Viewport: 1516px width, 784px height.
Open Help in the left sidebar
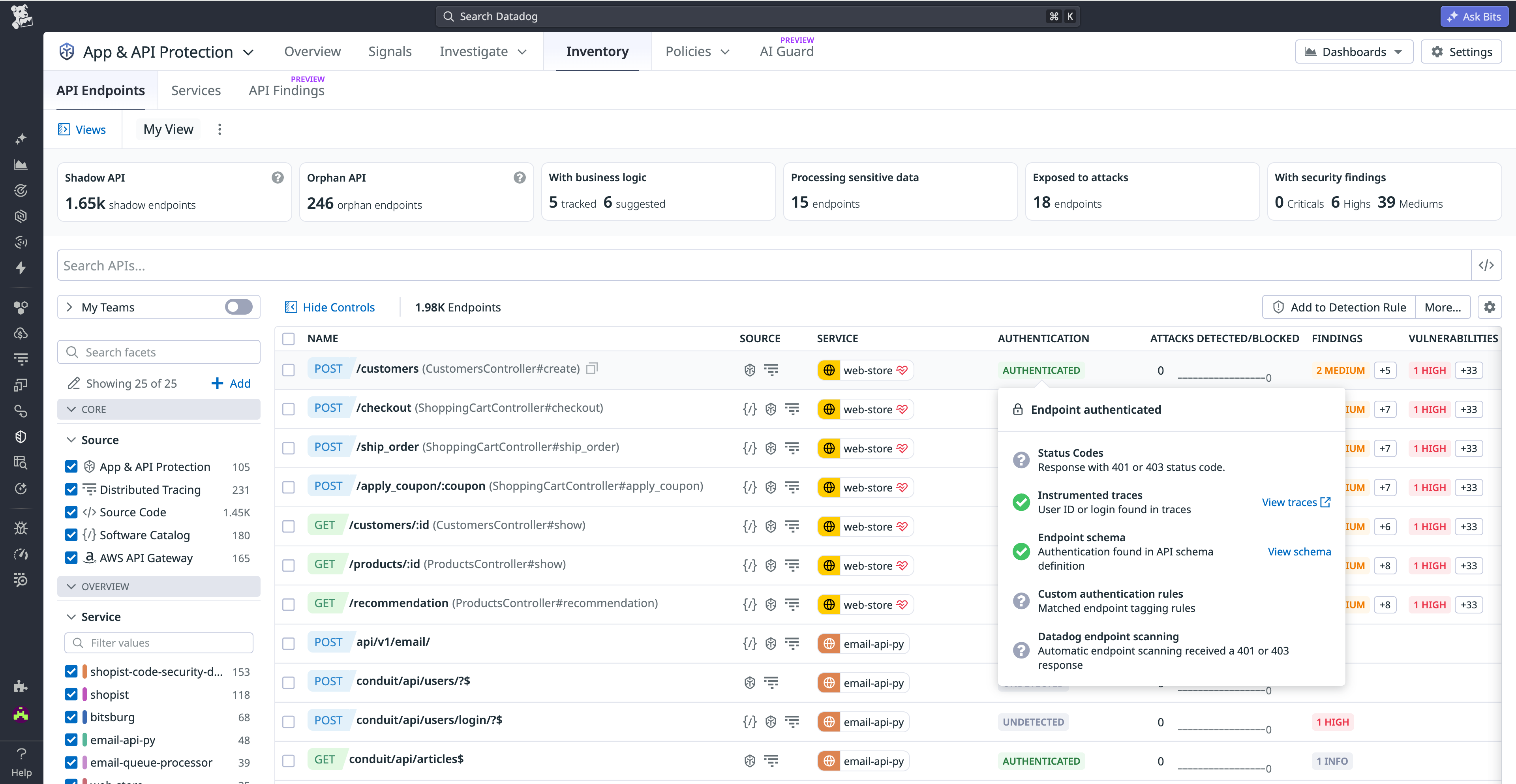(21, 762)
